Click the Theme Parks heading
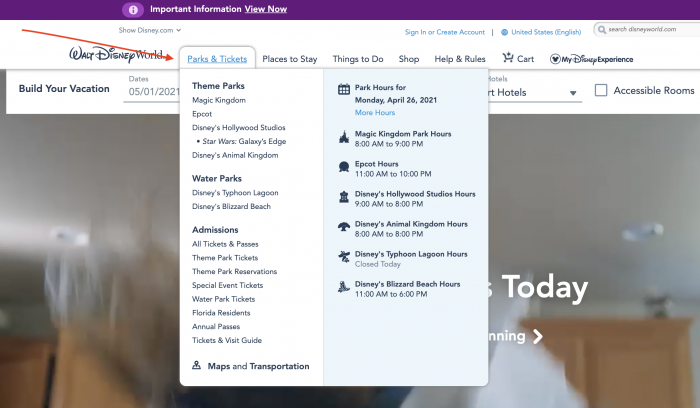700x408 pixels. point(218,86)
